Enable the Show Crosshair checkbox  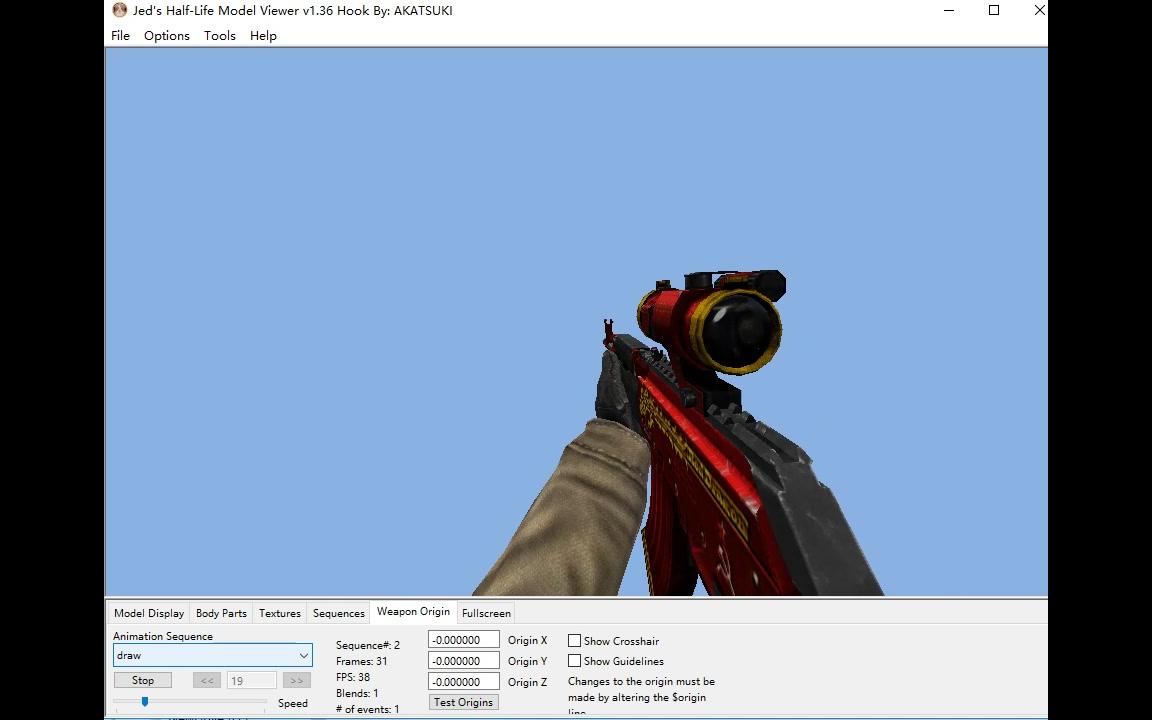[575, 640]
